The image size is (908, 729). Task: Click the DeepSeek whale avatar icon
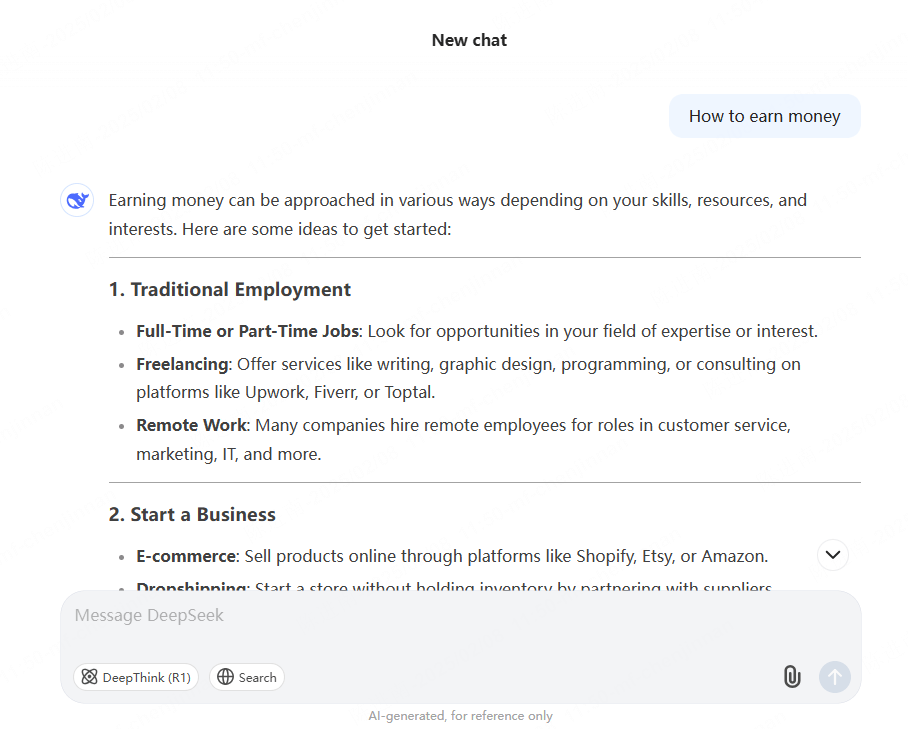click(x=77, y=200)
